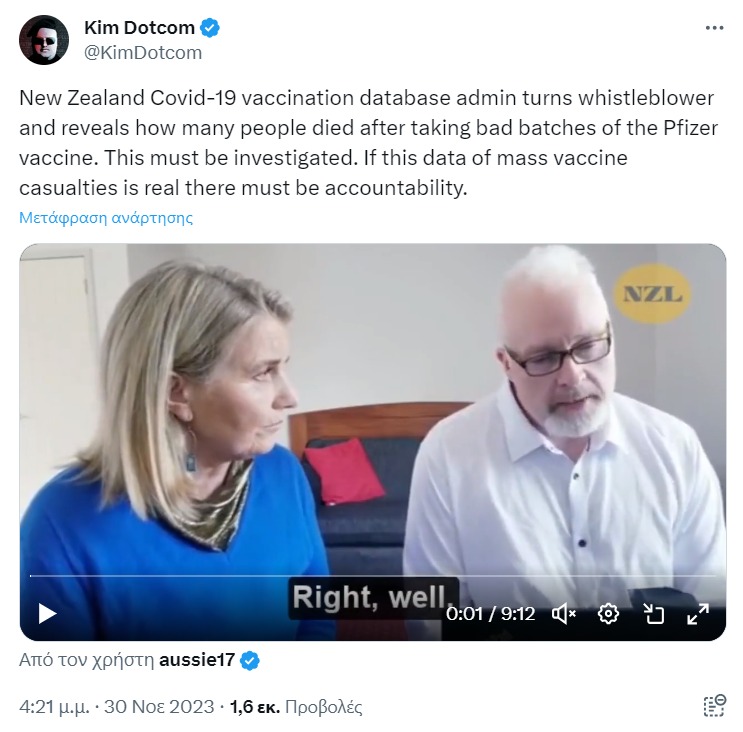The image size is (743, 732).
Task: Open the @KimDotcom handle link
Action: (x=143, y=53)
